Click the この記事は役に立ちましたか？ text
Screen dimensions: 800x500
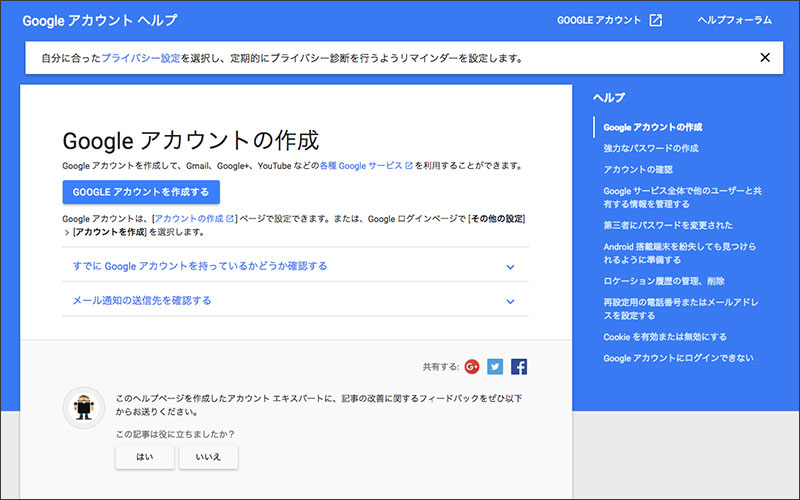coord(175,434)
